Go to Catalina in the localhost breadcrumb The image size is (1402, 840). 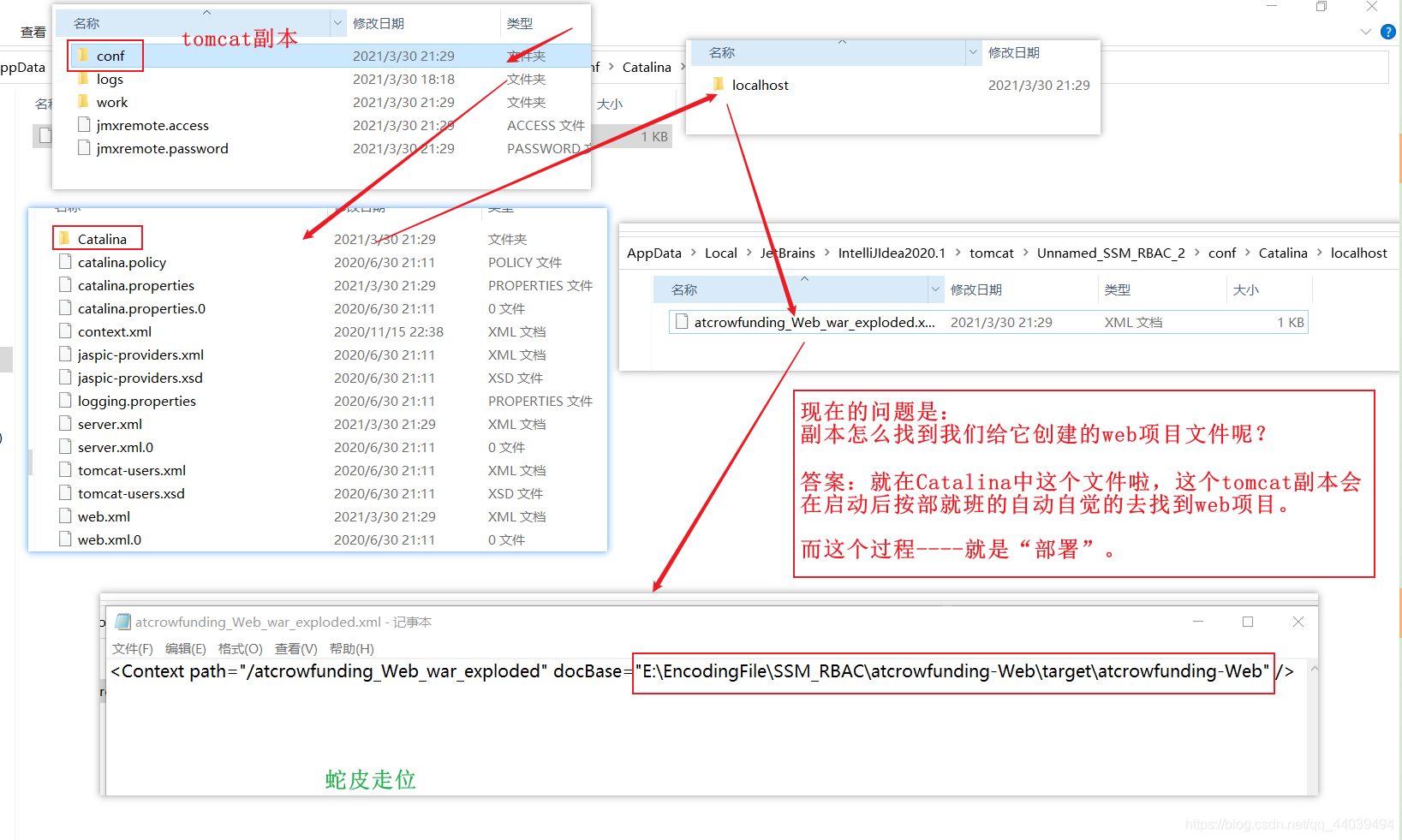click(x=1283, y=253)
